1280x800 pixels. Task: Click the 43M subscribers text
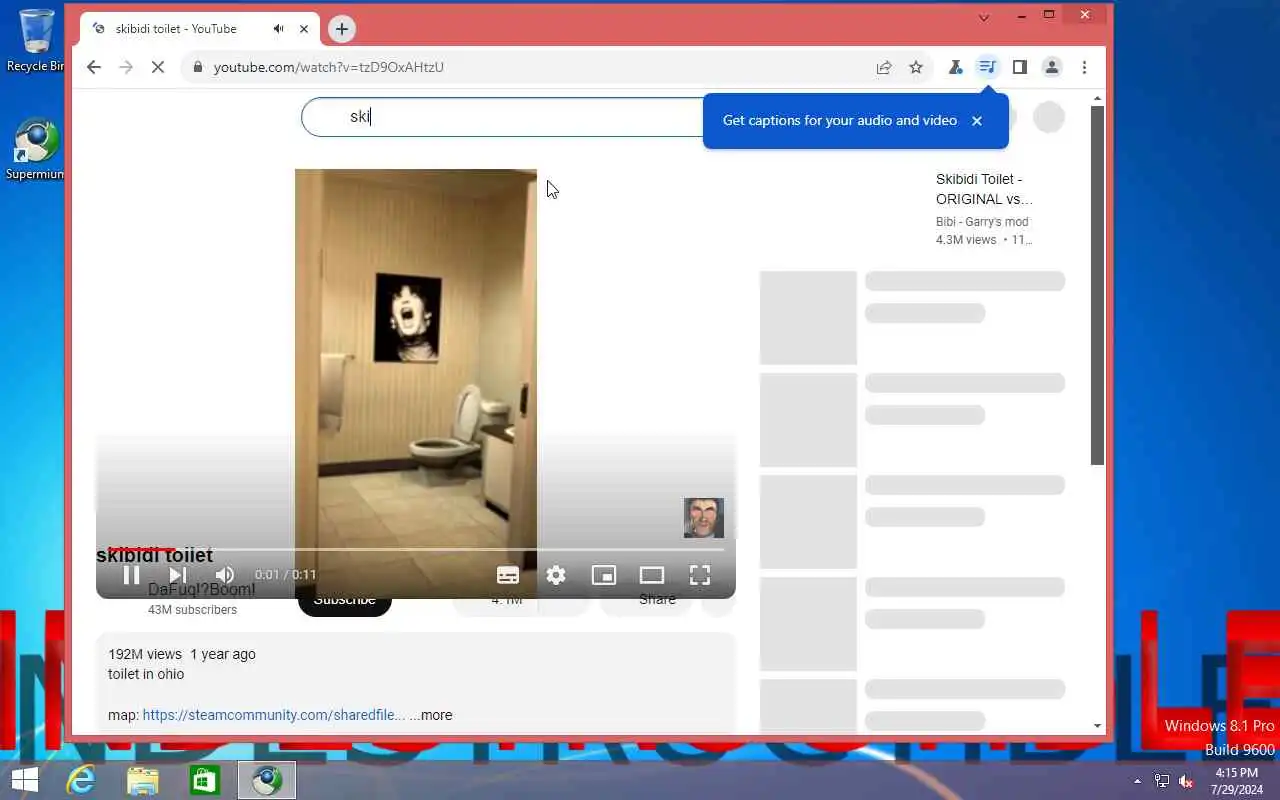[x=192, y=610]
